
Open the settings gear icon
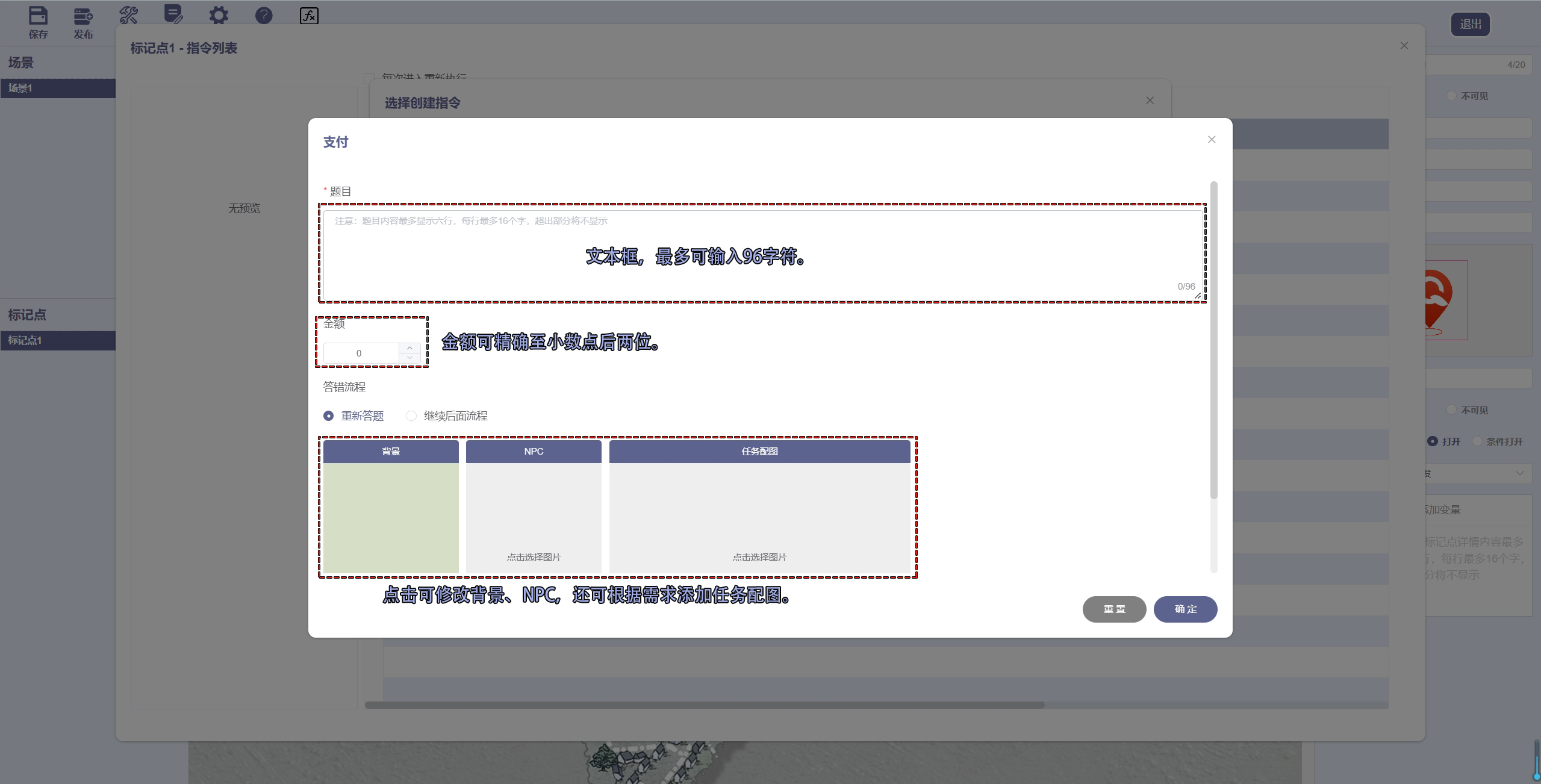[x=219, y=15]
